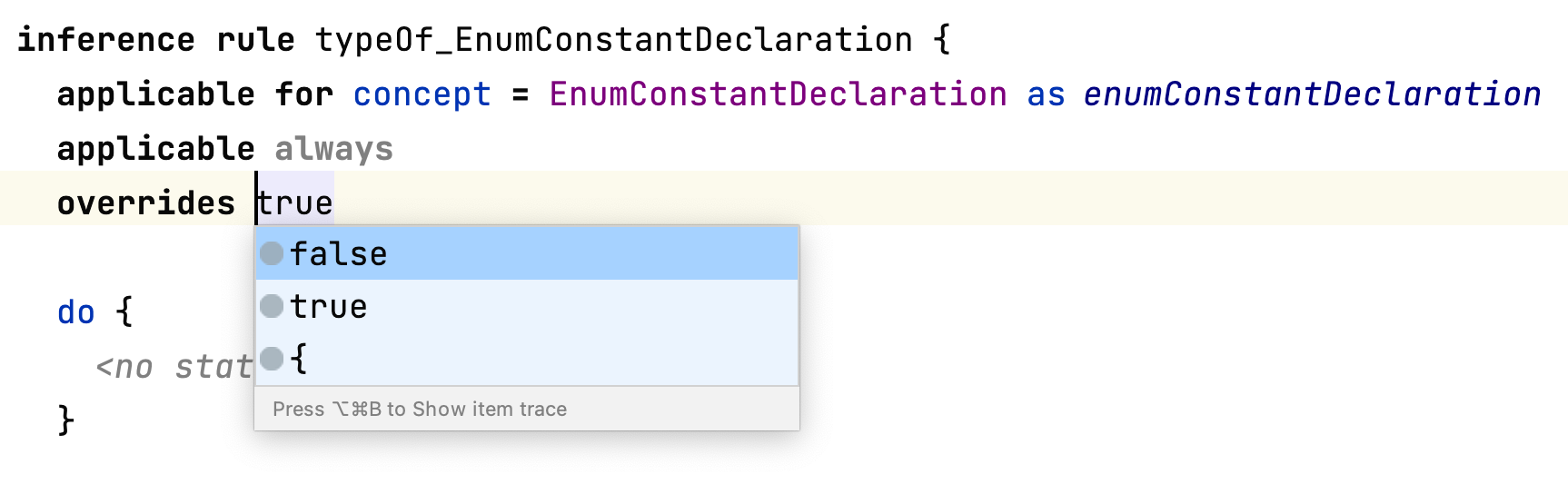Select the false completion item
This screenshot has height=494, width=1568.
339,254
